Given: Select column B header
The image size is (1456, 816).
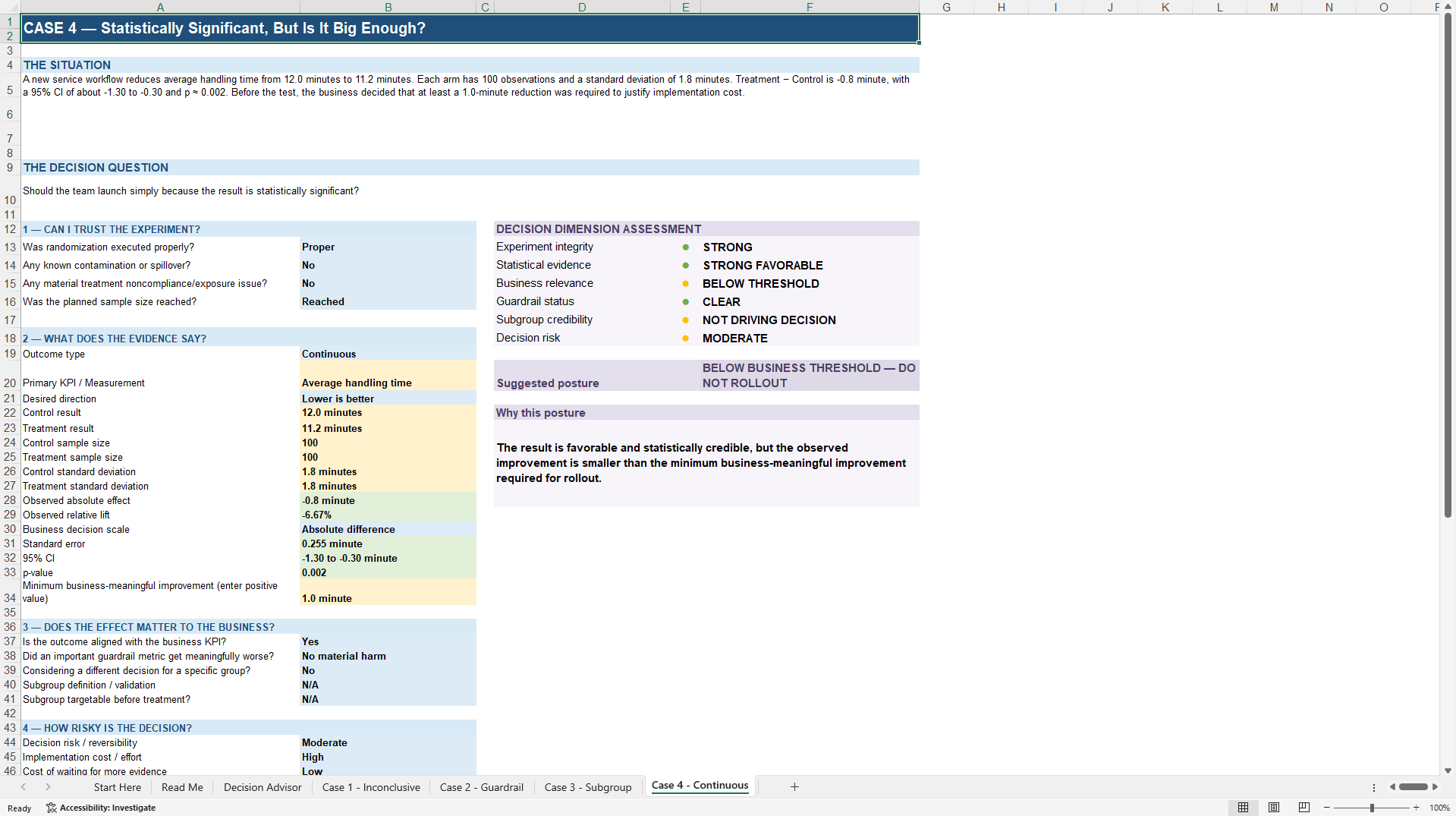Looking at the screenshot, I should click(388, 7).
